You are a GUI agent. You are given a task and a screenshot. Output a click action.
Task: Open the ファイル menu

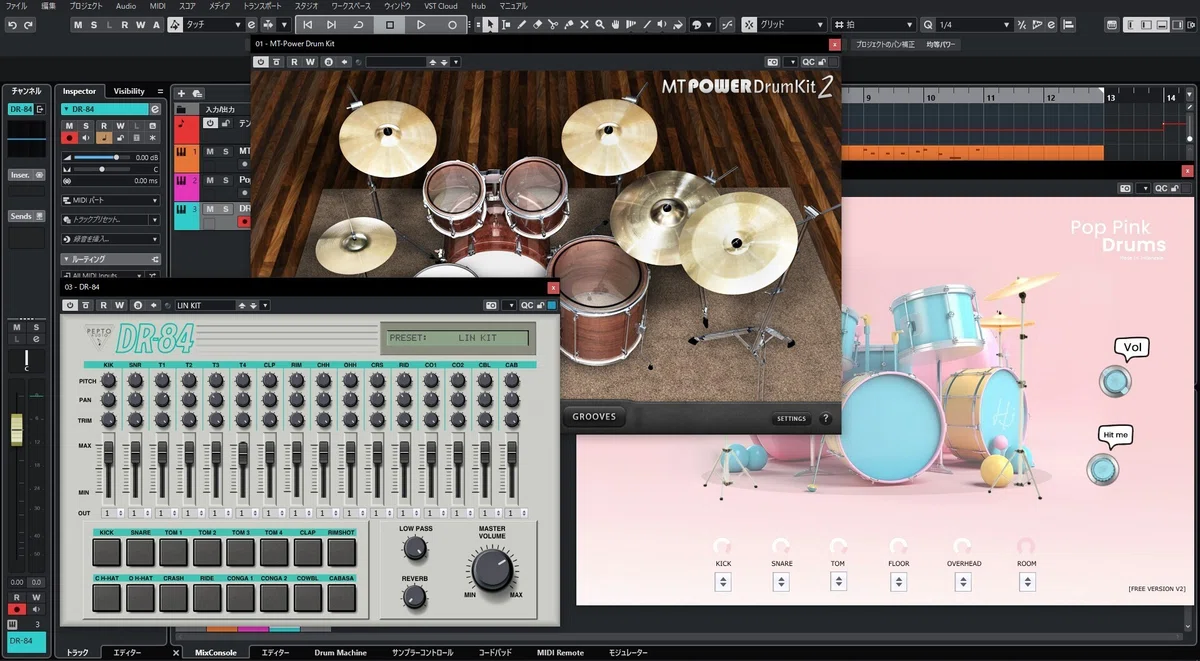(17, 6)
